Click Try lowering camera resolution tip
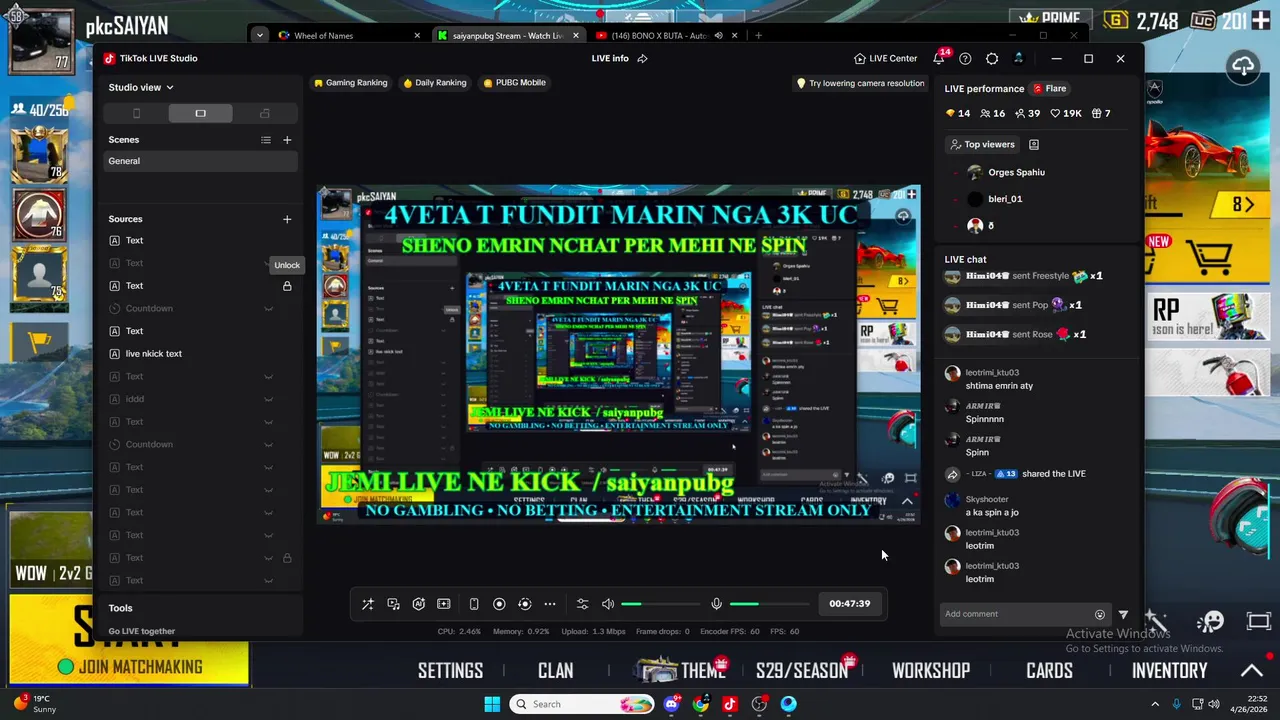 click(860, 83)
